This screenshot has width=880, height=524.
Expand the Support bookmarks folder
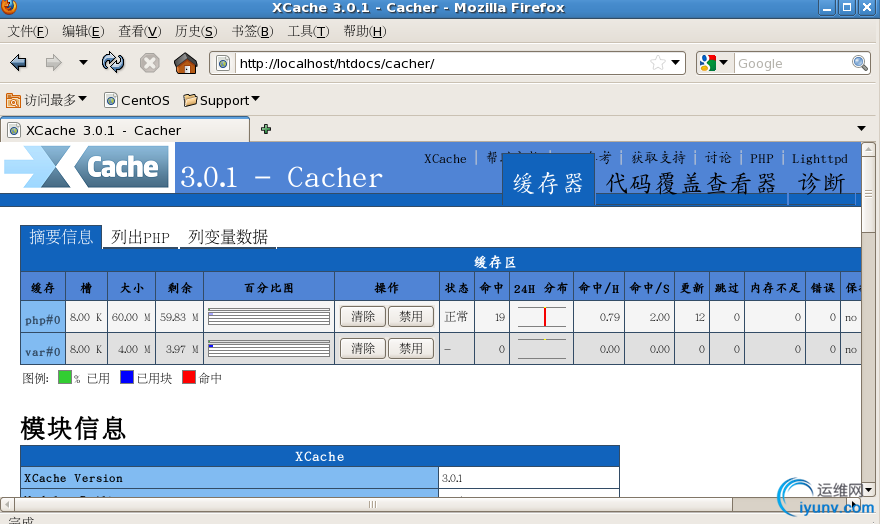point(221,100)
